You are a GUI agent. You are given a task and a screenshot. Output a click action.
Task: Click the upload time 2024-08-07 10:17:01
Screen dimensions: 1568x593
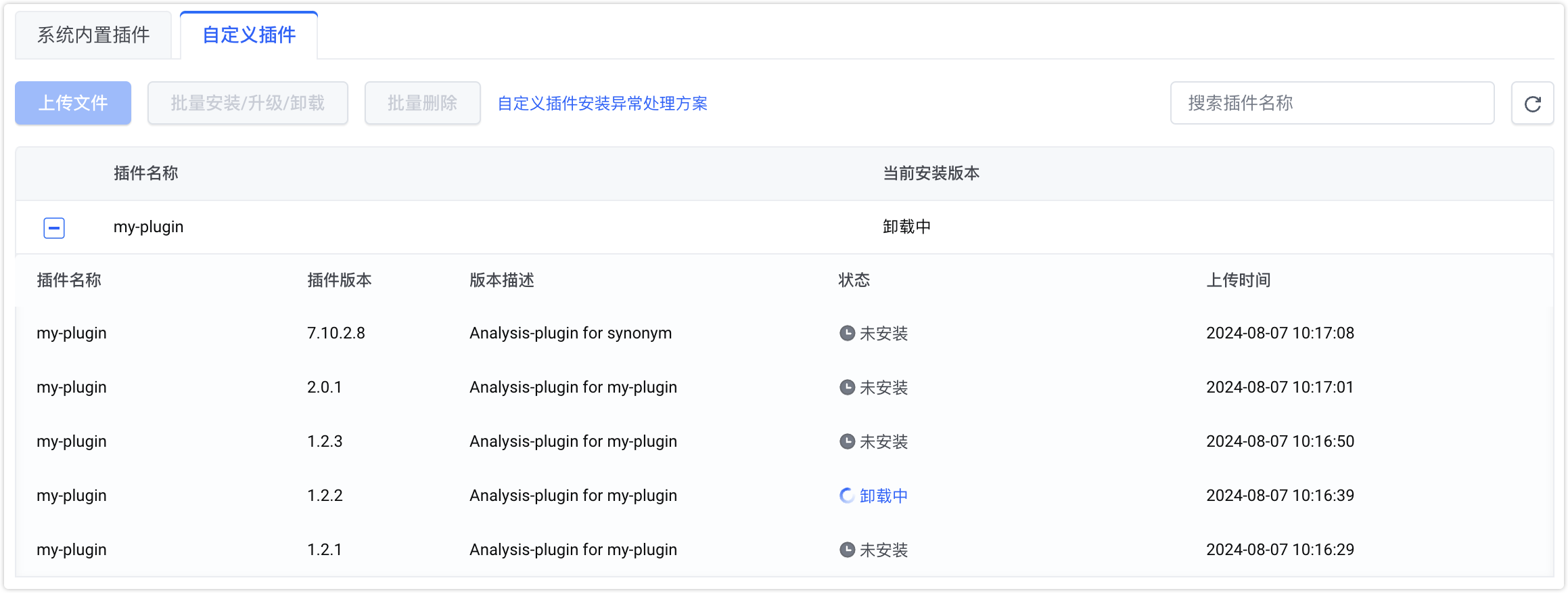(1280, 387)
